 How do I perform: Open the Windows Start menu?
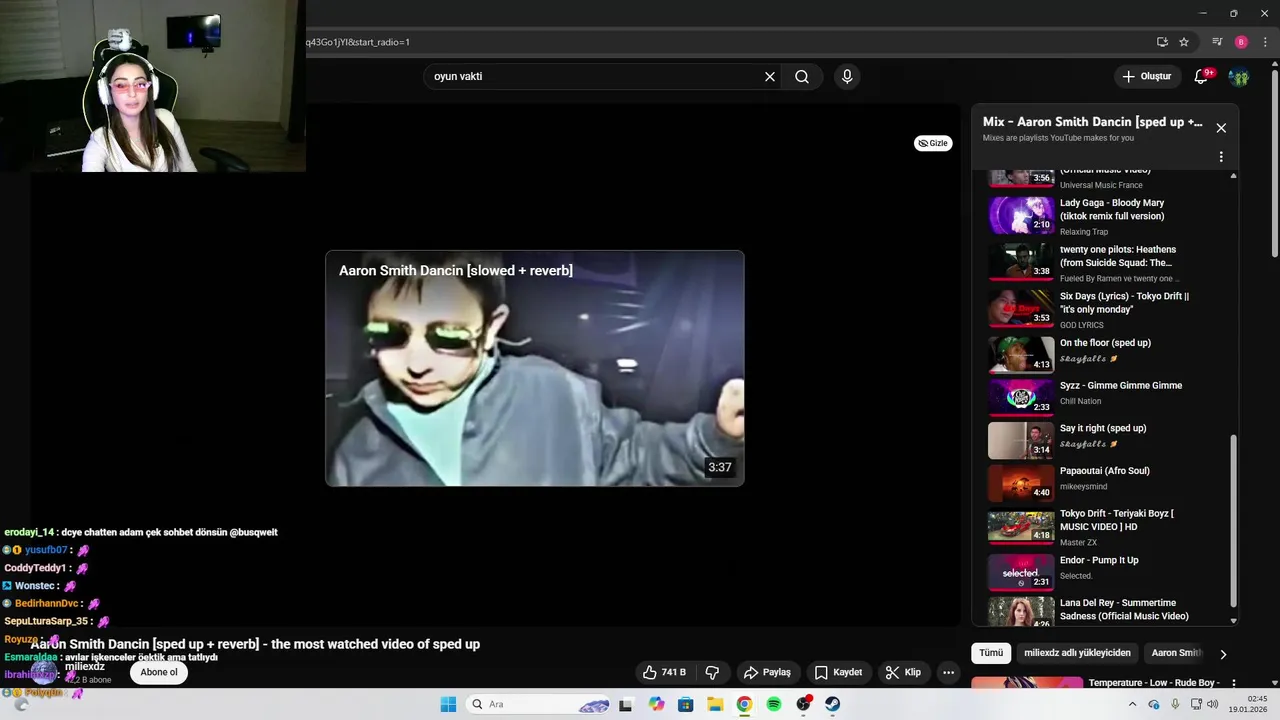[448, 704]
